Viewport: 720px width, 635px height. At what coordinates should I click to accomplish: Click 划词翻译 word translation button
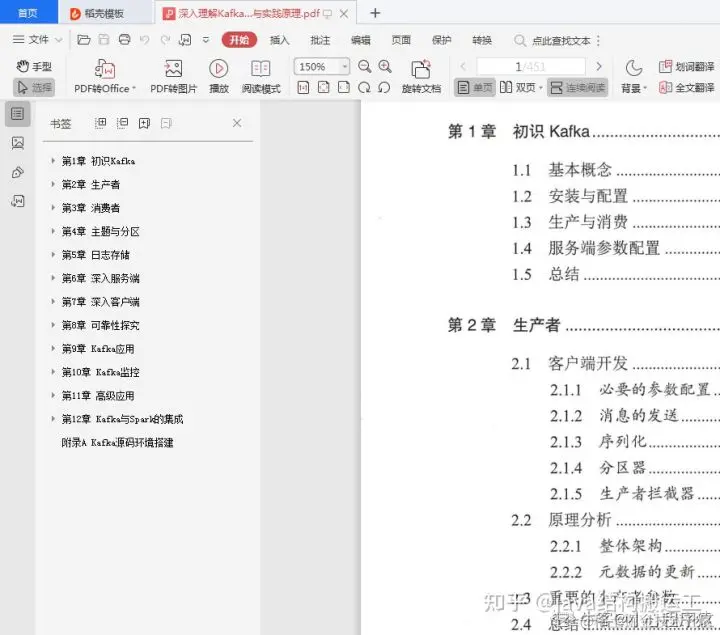(686, 67)
